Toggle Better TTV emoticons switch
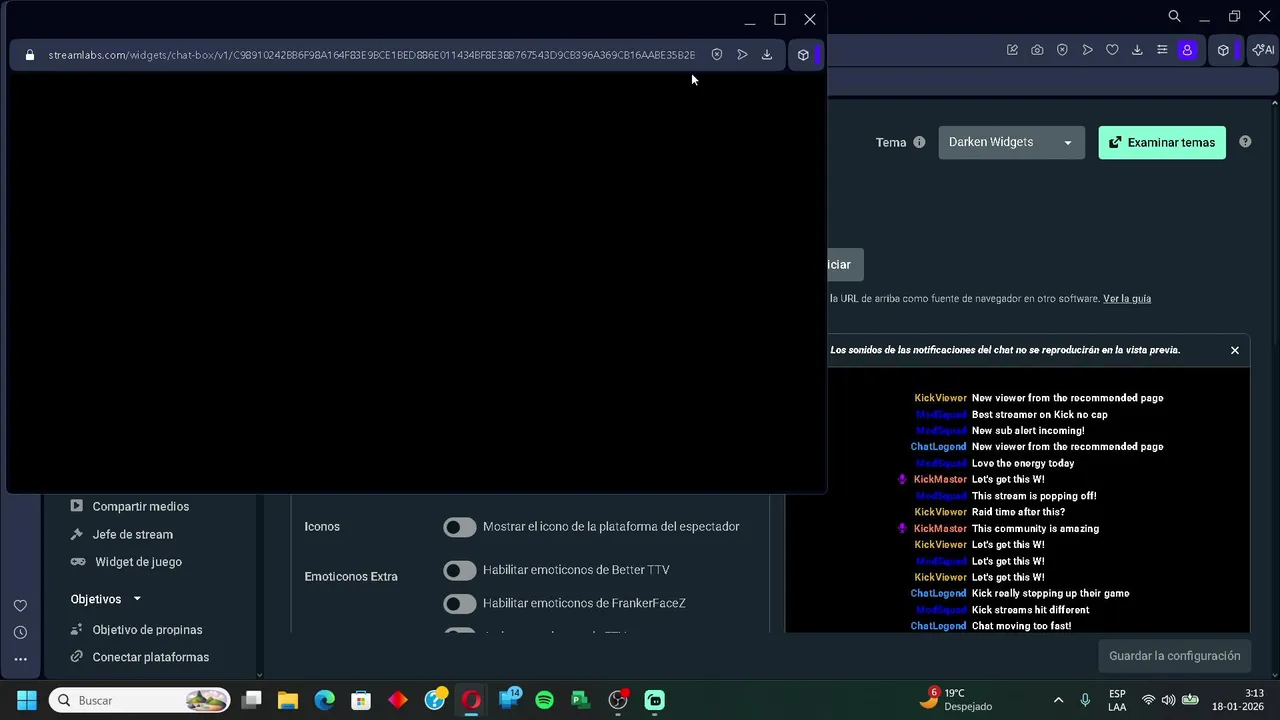The image size is (1280, 720). click(460, 570)
